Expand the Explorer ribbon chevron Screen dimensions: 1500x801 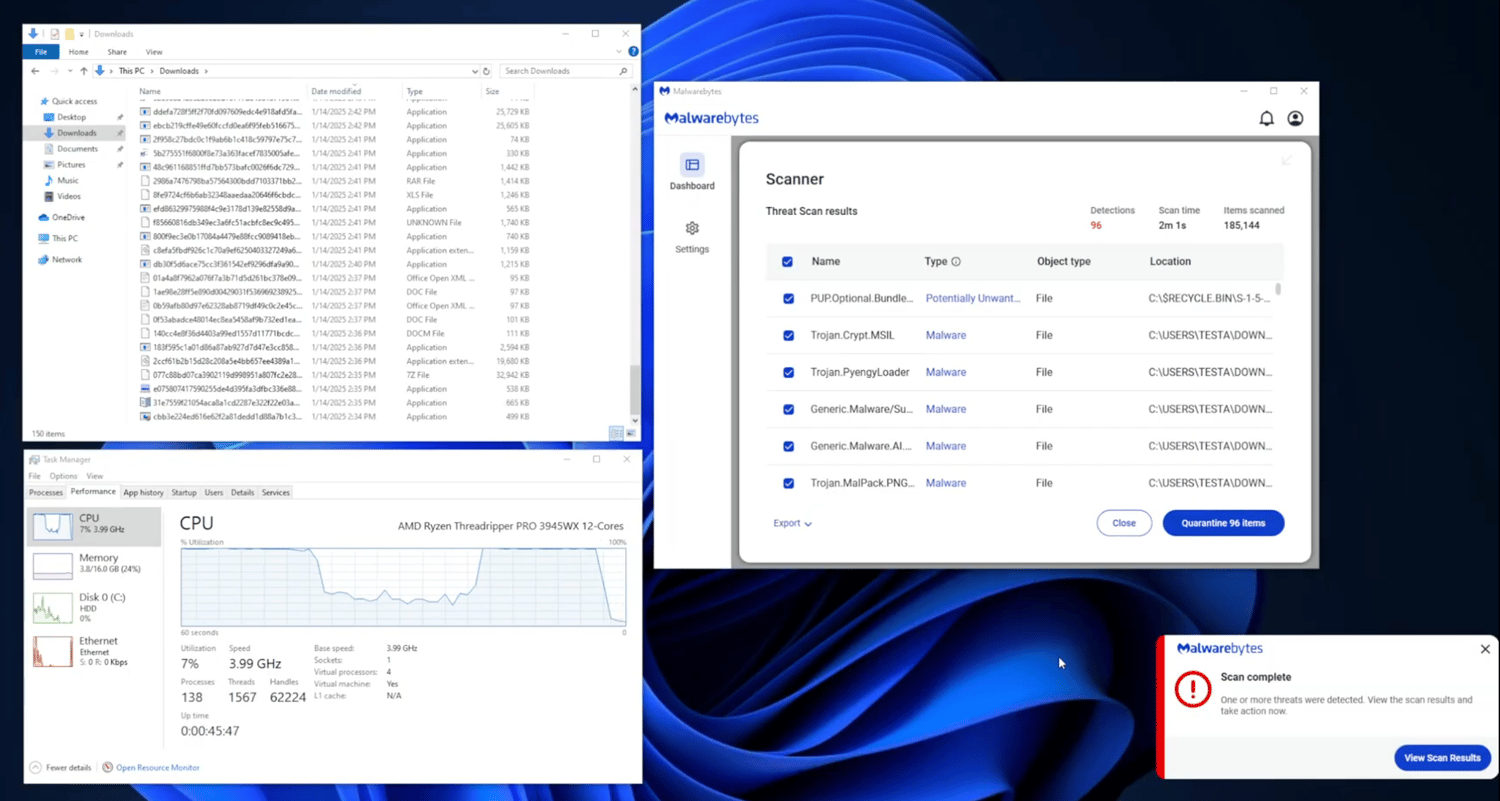(x=620, y=52)
